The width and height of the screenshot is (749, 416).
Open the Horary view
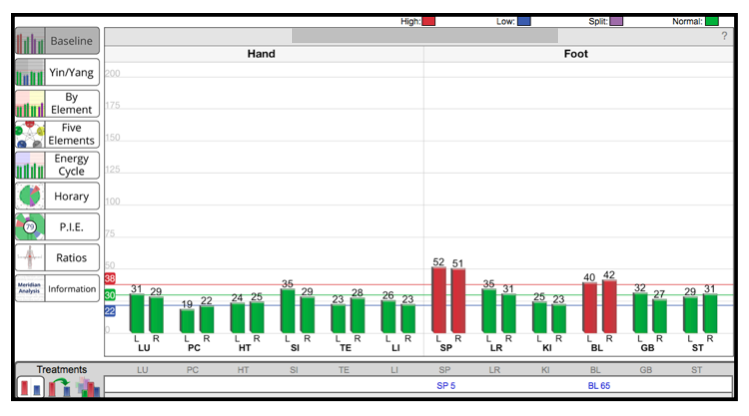pyautogui.click(x=57, y=196)
